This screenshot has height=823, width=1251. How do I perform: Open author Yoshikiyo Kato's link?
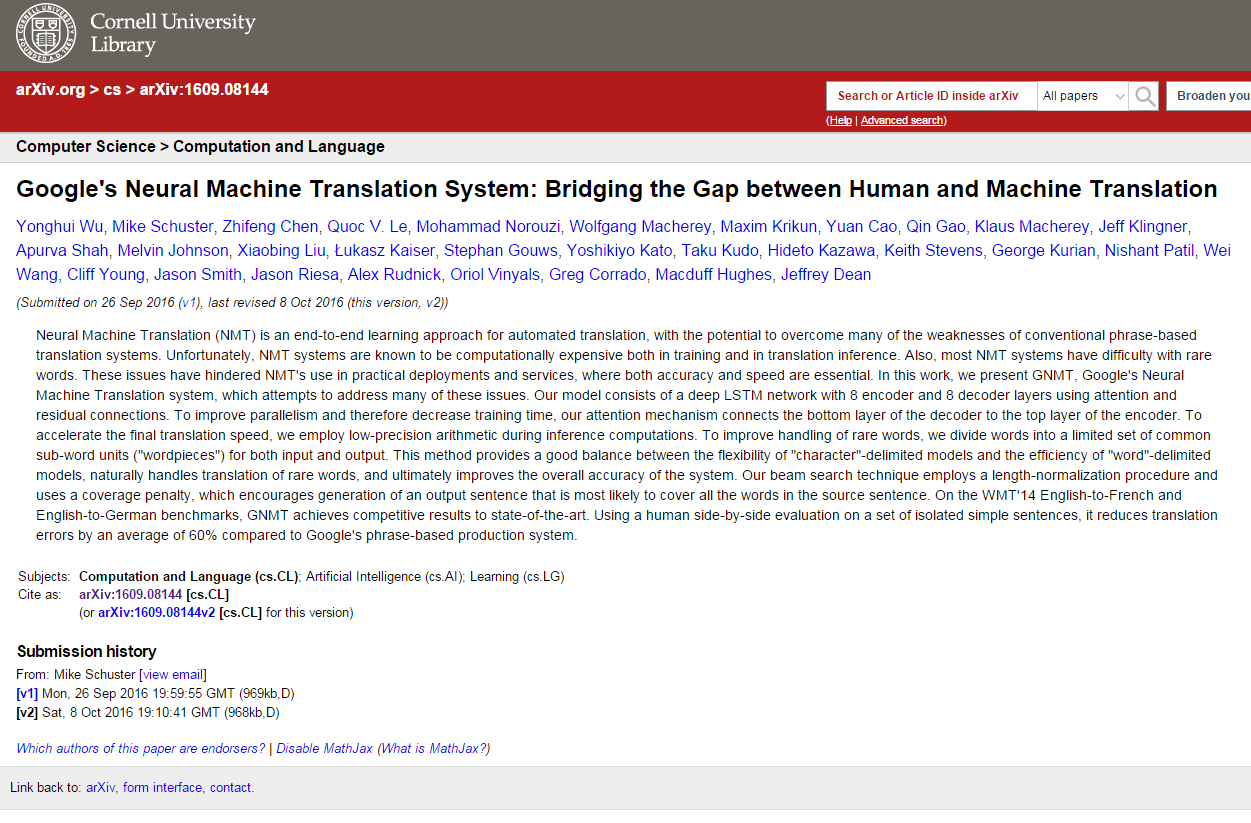619,250
